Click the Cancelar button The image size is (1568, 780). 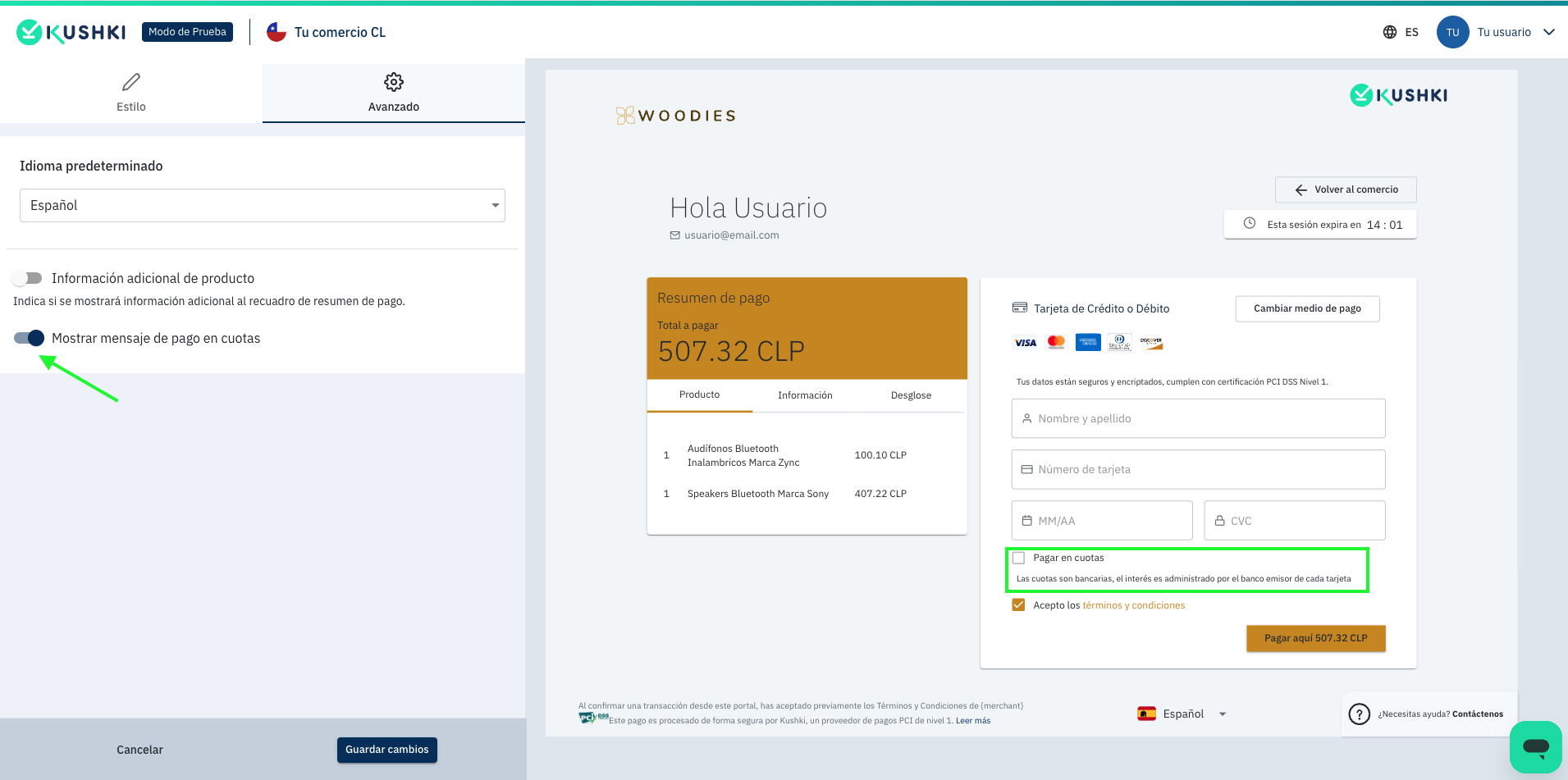click(x=139, y=750)
